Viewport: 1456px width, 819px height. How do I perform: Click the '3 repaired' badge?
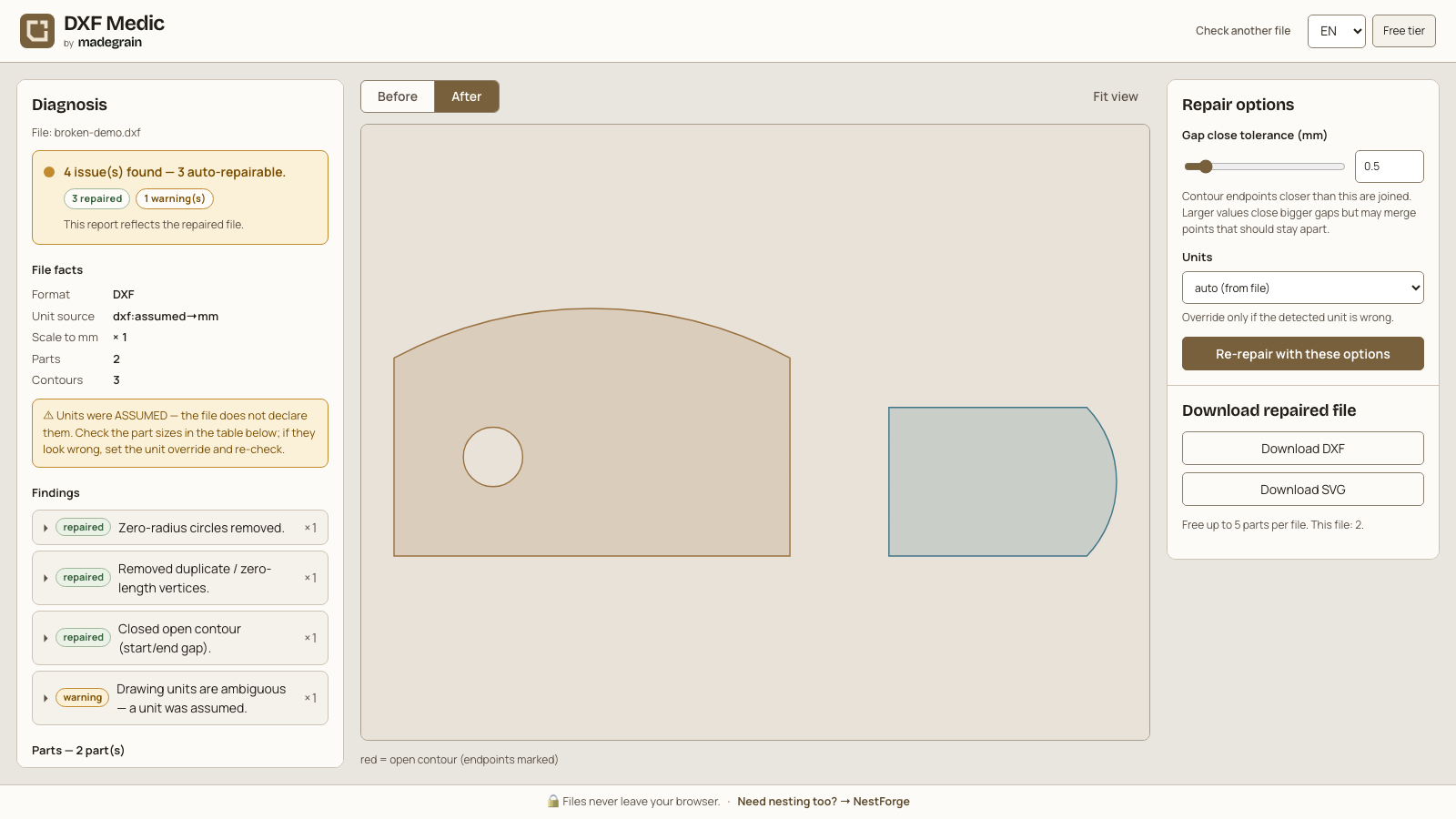[x=96, y=198]
